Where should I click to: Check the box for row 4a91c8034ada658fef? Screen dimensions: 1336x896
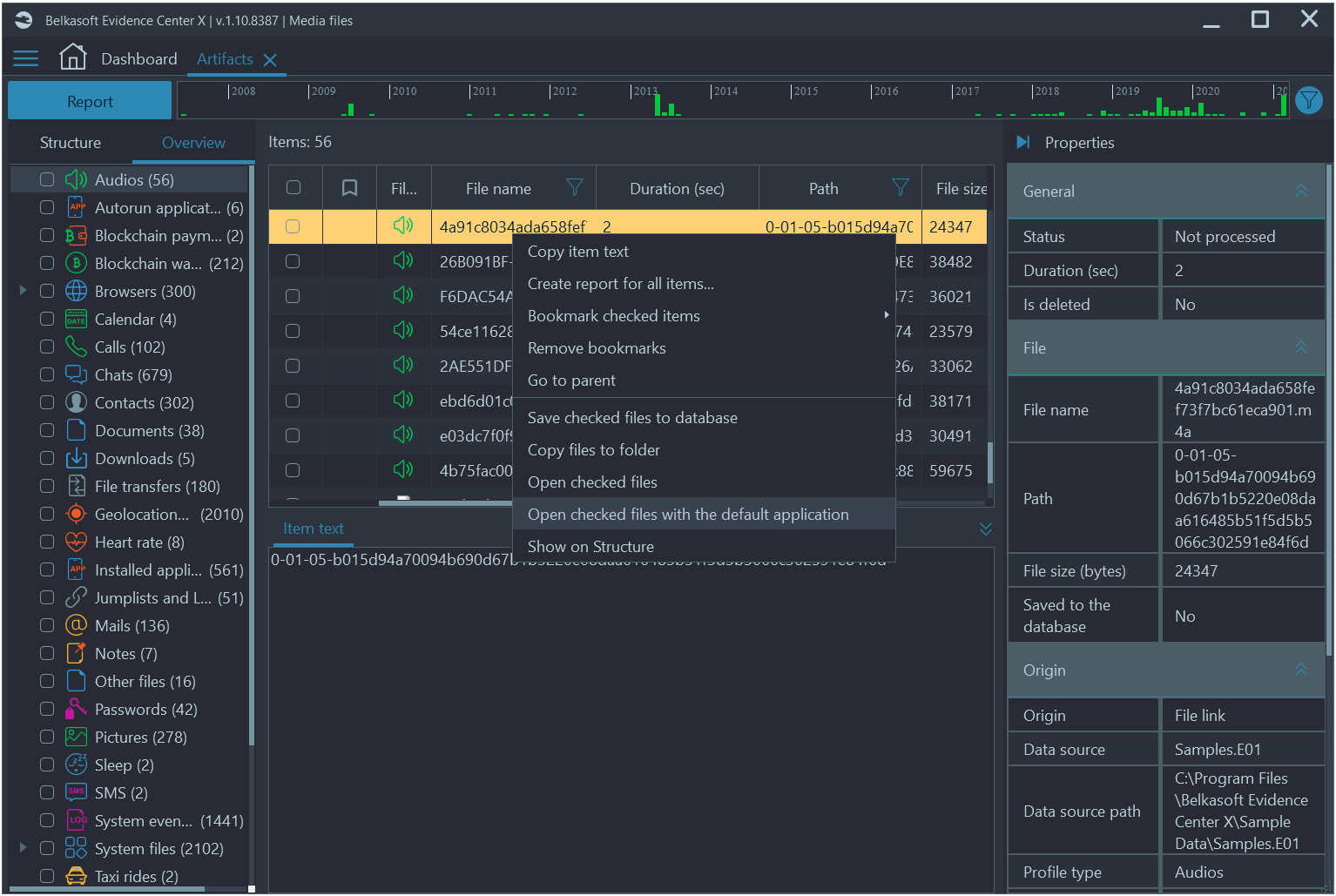click(293, 226)
